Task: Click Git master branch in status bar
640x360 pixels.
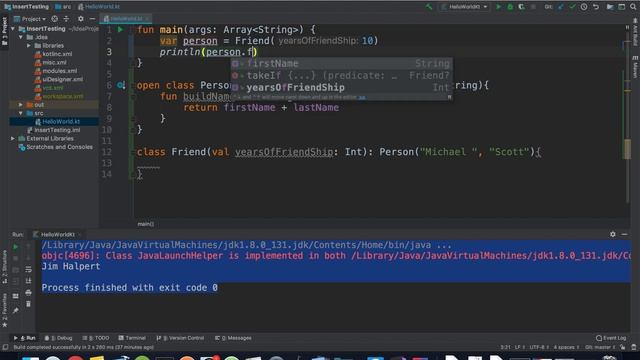Action: pos(600,347)
